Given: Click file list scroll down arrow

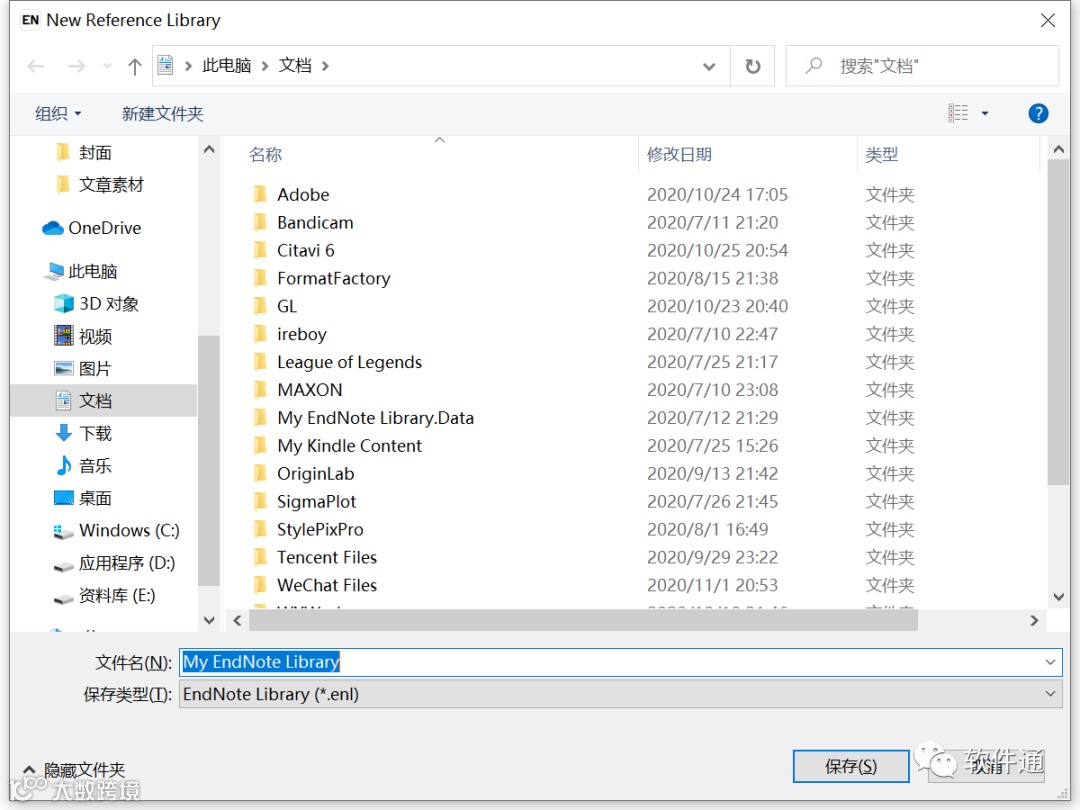Looking at the screenshot, I should pyautogui.click(x=1059, y=596).
